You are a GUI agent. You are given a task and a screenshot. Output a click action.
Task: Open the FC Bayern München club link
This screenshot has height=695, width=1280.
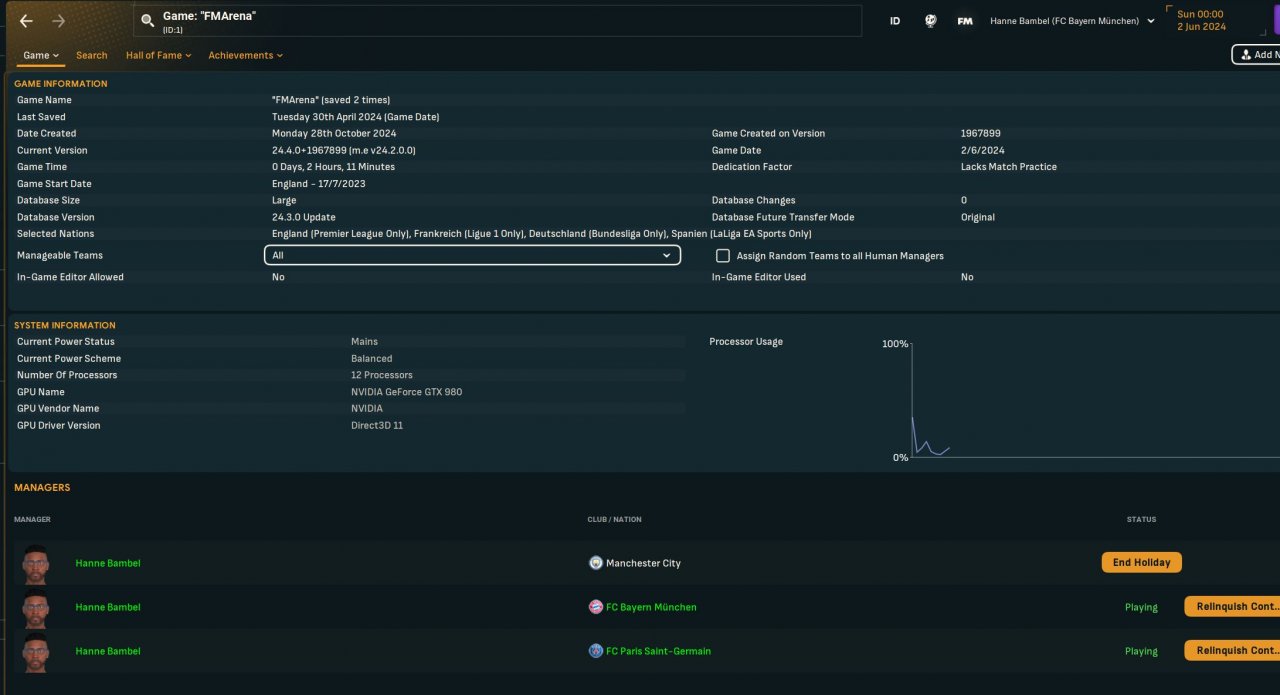click(x=651, y=607)
